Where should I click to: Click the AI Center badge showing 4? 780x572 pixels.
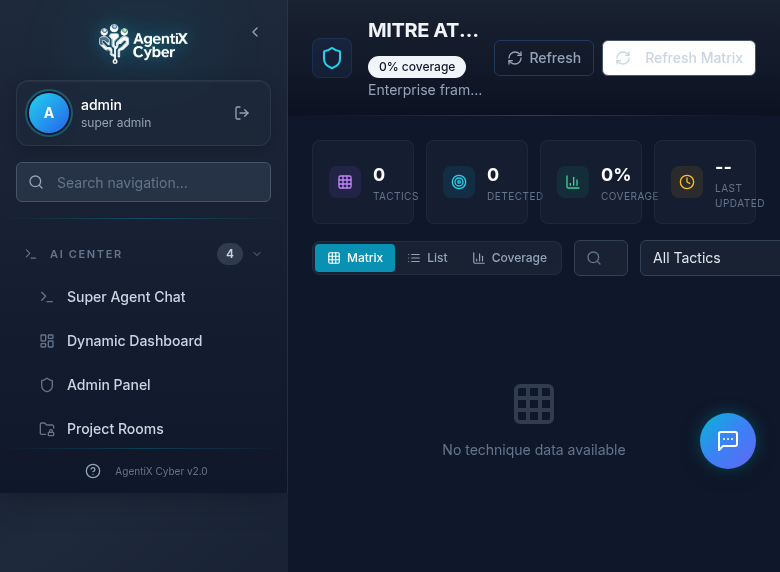230,254
